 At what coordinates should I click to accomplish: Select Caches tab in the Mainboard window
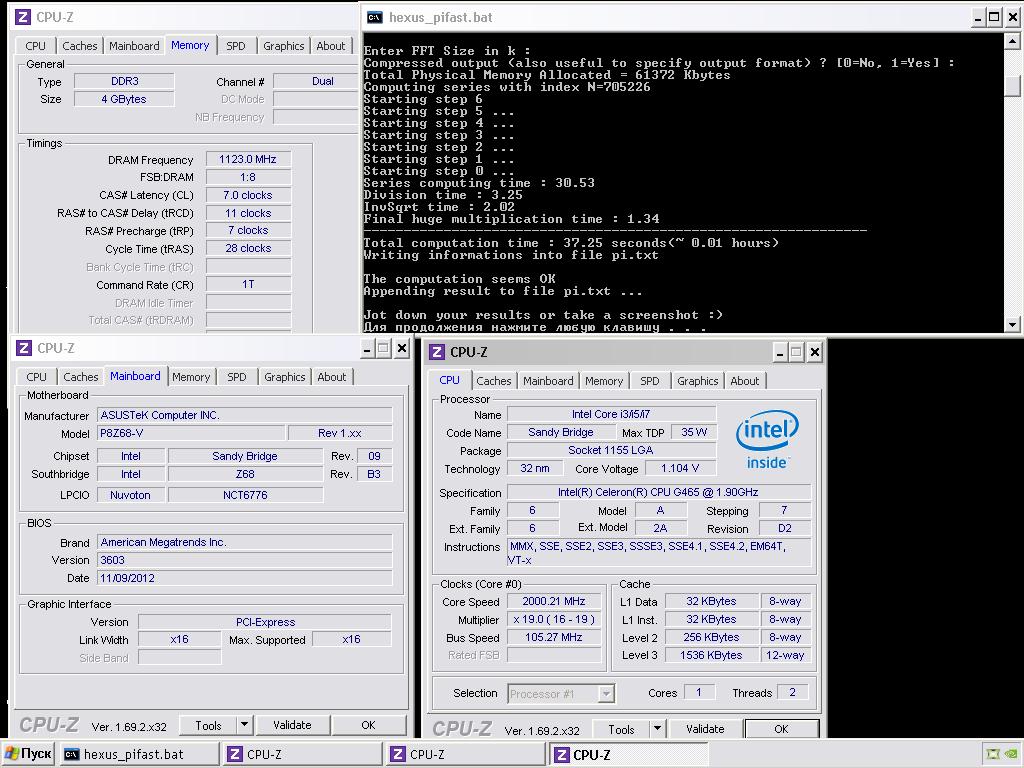[x=81, y=377]
